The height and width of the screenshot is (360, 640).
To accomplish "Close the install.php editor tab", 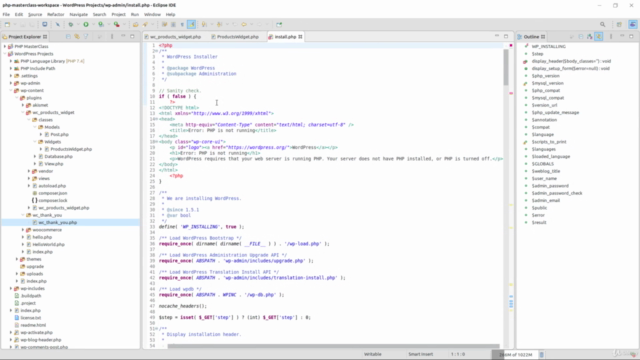I will [300, 37].
